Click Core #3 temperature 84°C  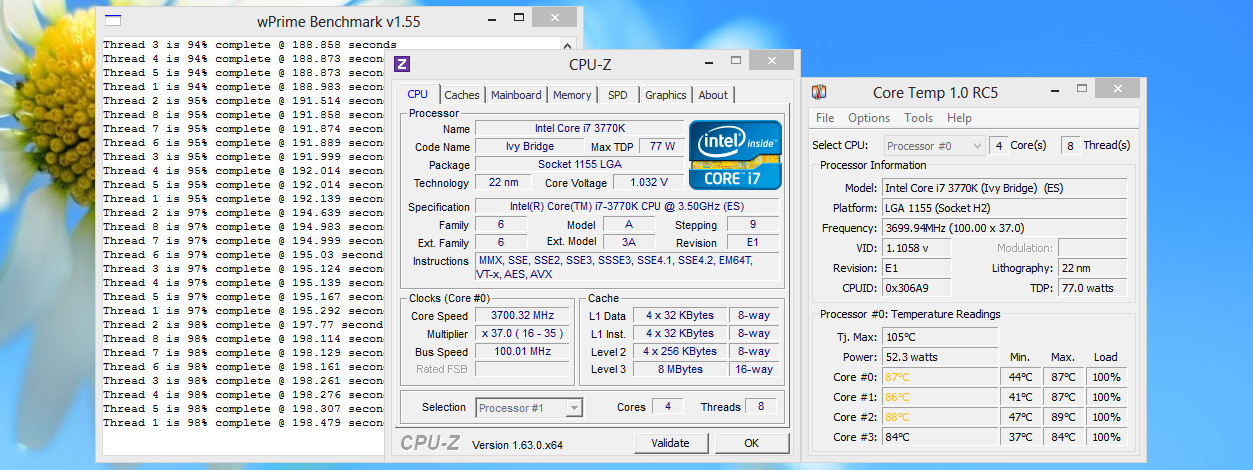[x=939, y=437]
